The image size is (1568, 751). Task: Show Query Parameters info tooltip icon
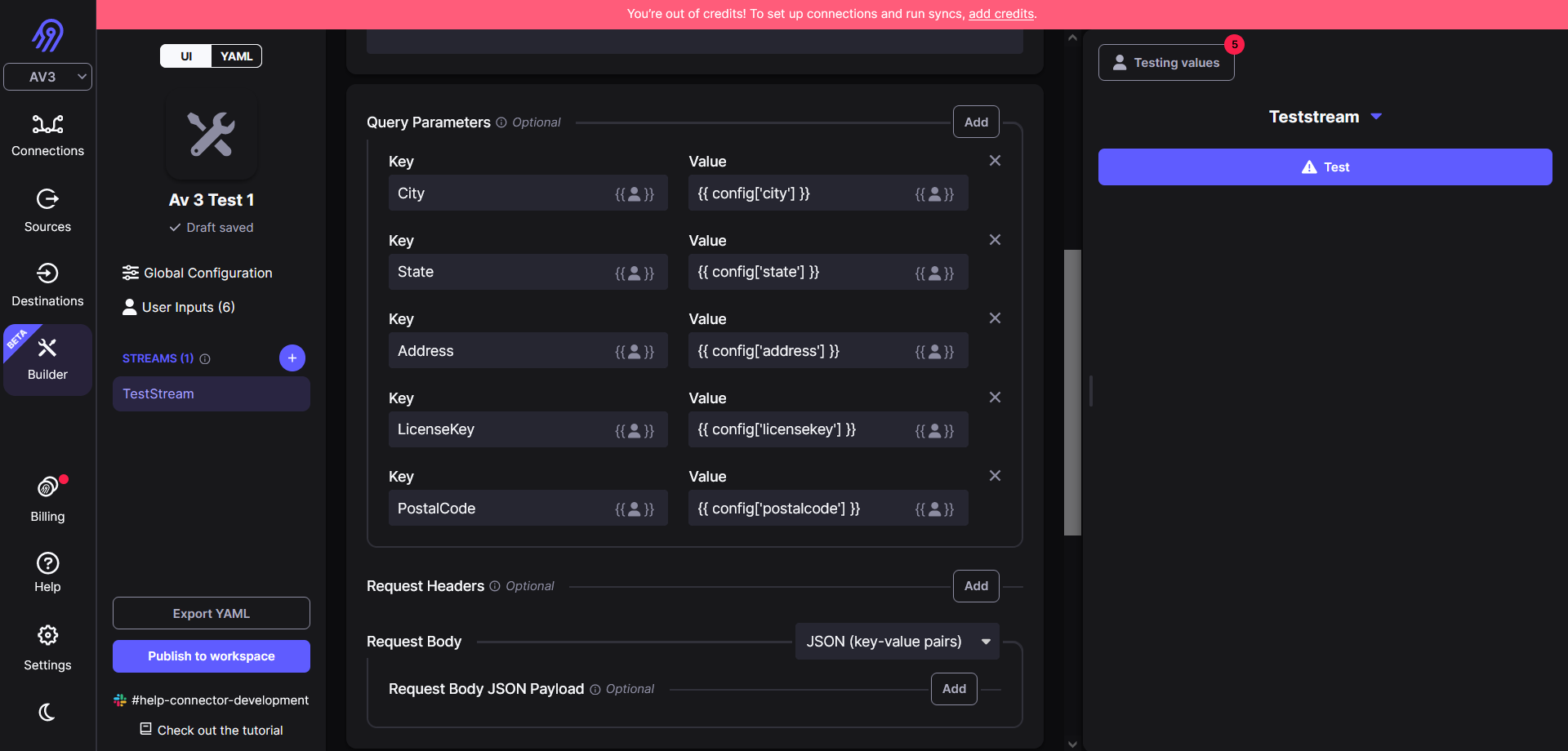[501, 122]
